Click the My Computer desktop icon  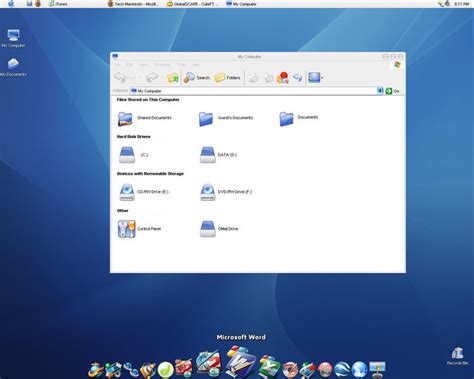tap(13, 38)
